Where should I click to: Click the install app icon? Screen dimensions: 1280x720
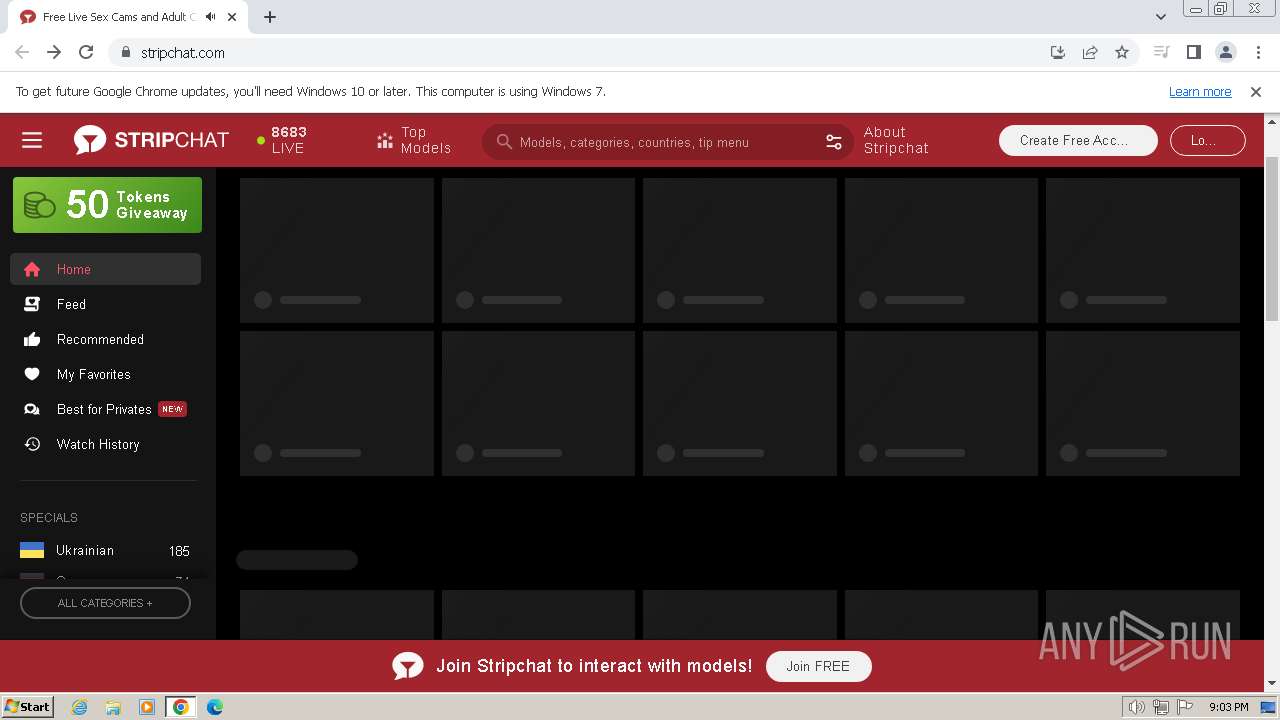[1058, 52]
